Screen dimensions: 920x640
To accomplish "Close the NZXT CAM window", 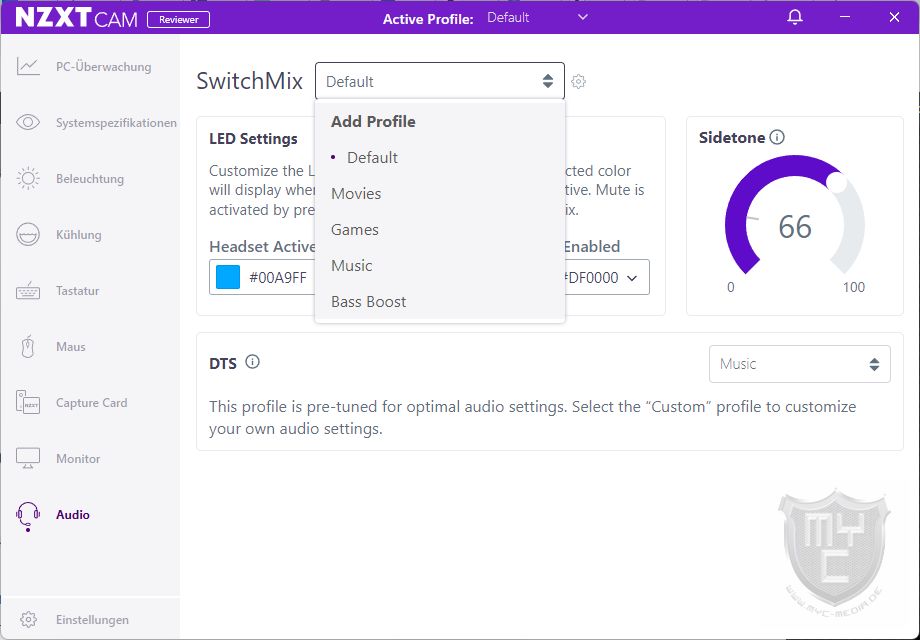I will click(894, 18).
